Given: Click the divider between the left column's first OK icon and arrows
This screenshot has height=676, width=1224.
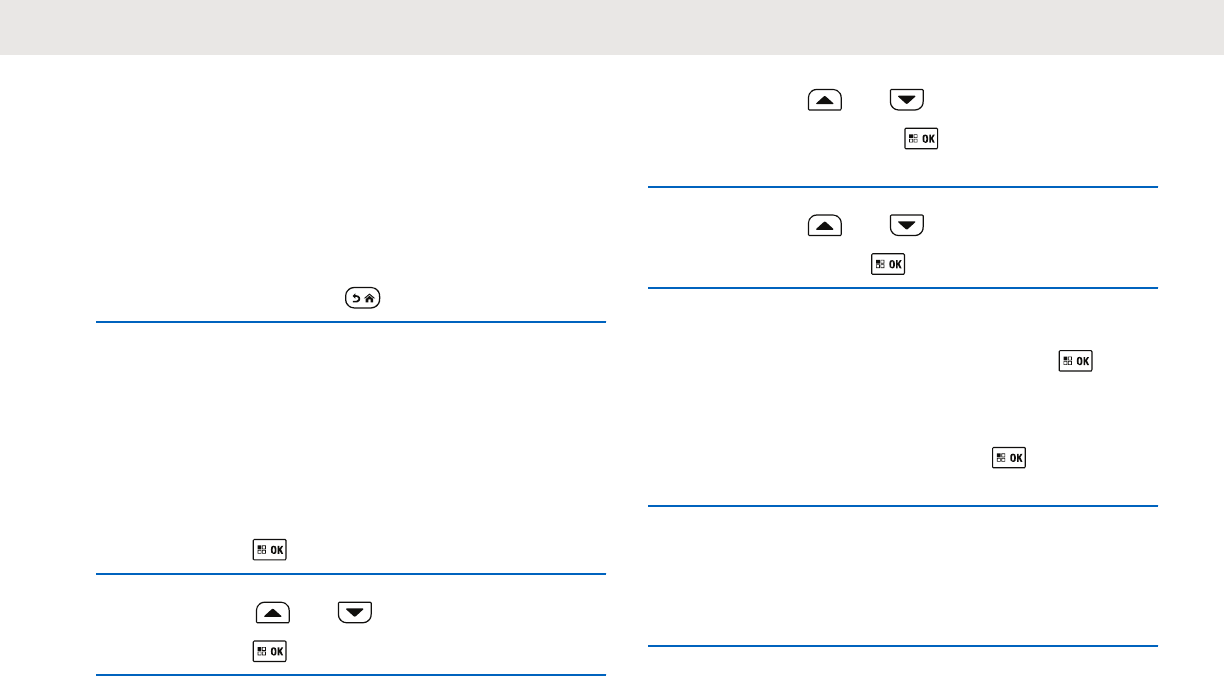Looking at the screenshot, I should (351, 574).
